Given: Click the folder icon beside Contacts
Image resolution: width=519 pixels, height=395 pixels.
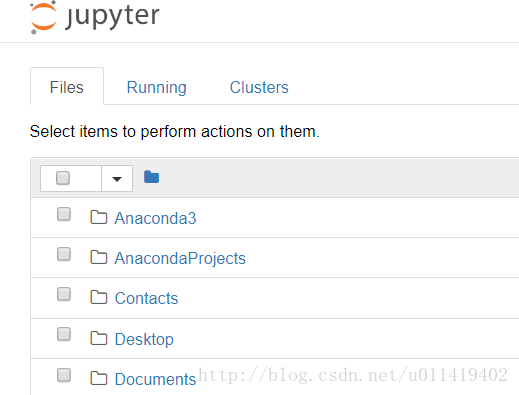Looking at the screenshot, I should 99,297.
